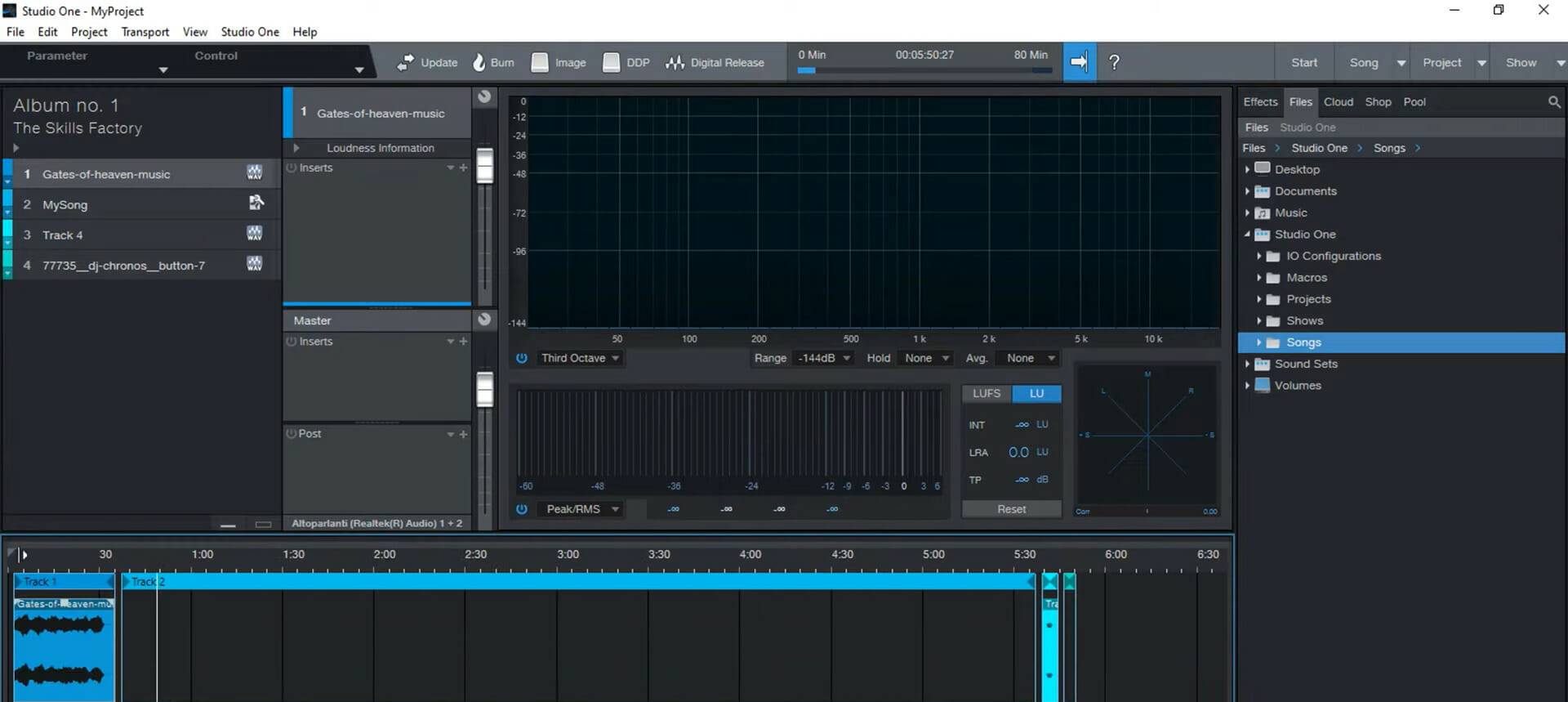Click the Update icon in toolbar
Screen dimensions: 1568x702
point(405,63)
